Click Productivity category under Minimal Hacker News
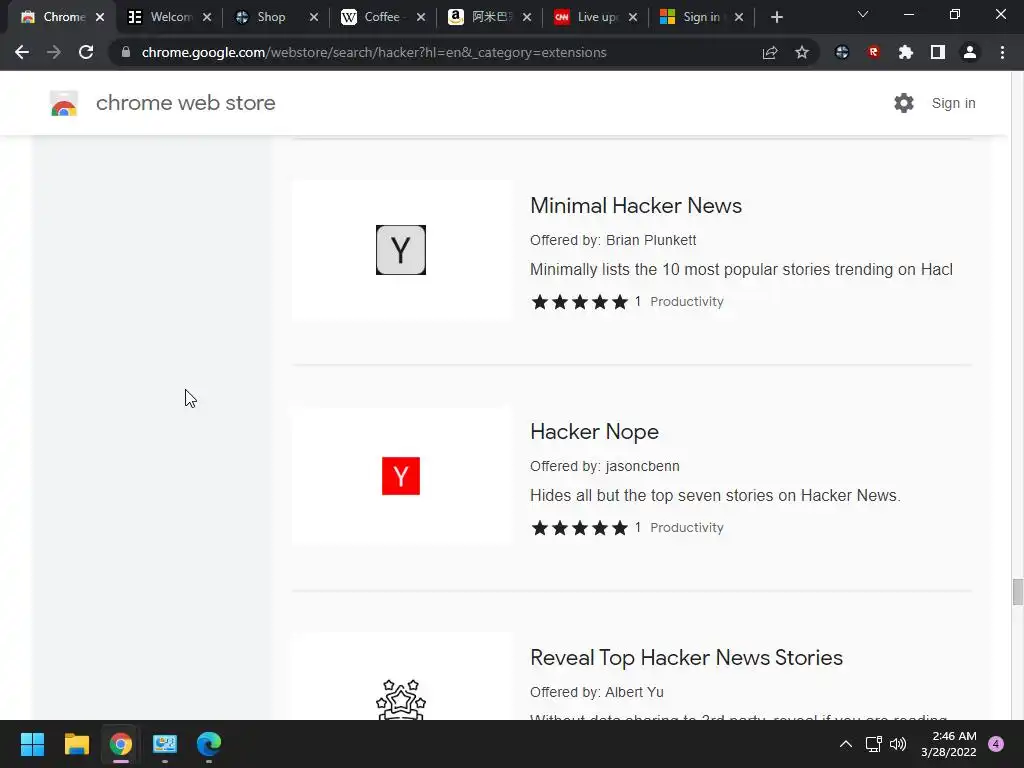Viewport: 1024px width, 768px height. [687, 302]
